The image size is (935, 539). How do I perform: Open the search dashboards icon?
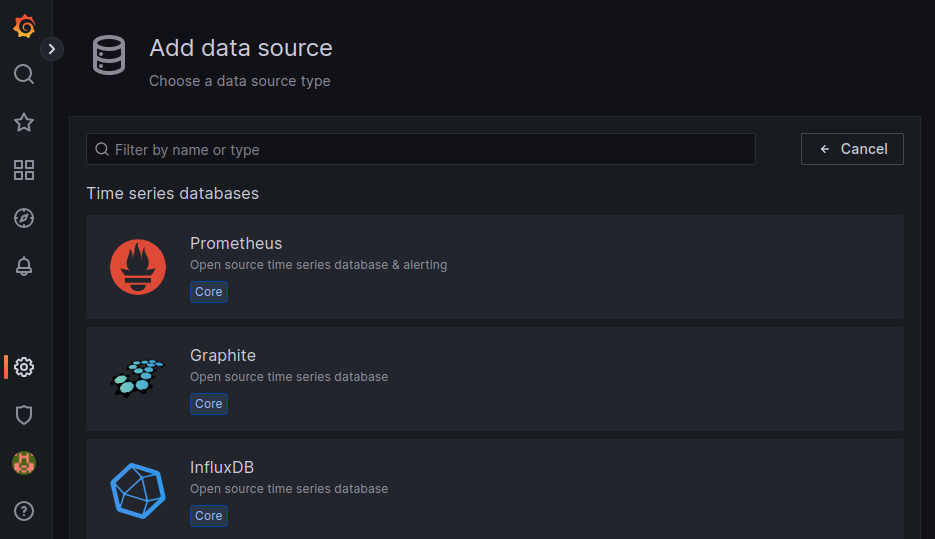click(x=24, y=74)
